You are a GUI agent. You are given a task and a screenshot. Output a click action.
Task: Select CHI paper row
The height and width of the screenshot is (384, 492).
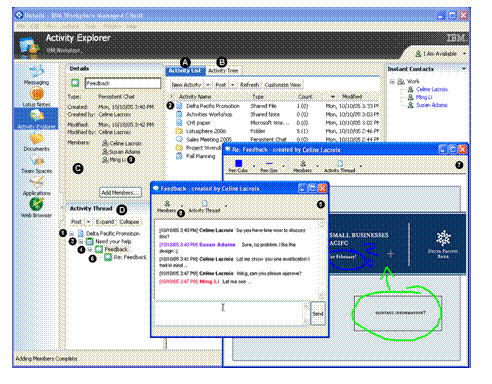click(277, 123)
